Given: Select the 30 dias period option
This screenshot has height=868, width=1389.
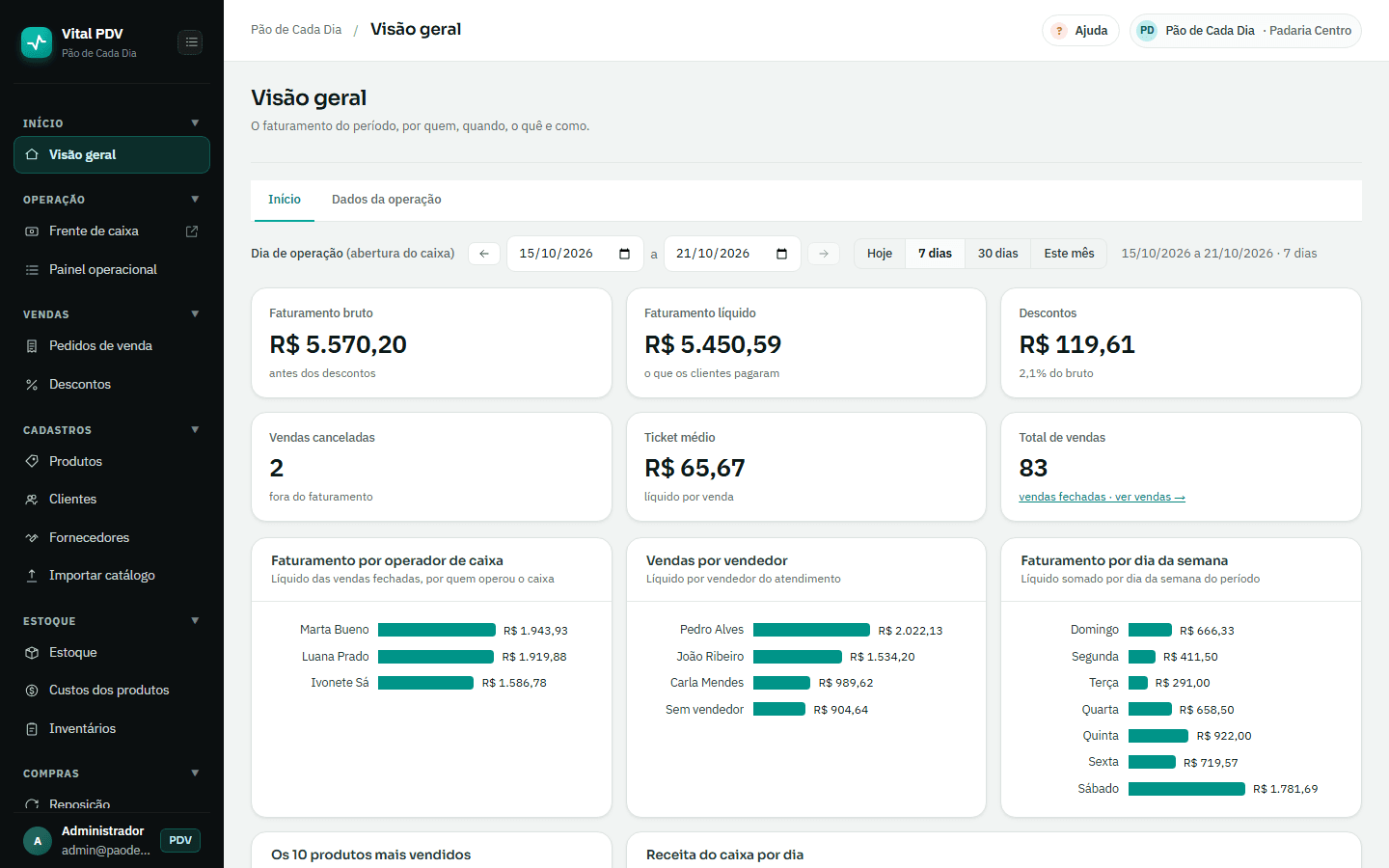Looking at the screenshot, I should pos(997,254).
